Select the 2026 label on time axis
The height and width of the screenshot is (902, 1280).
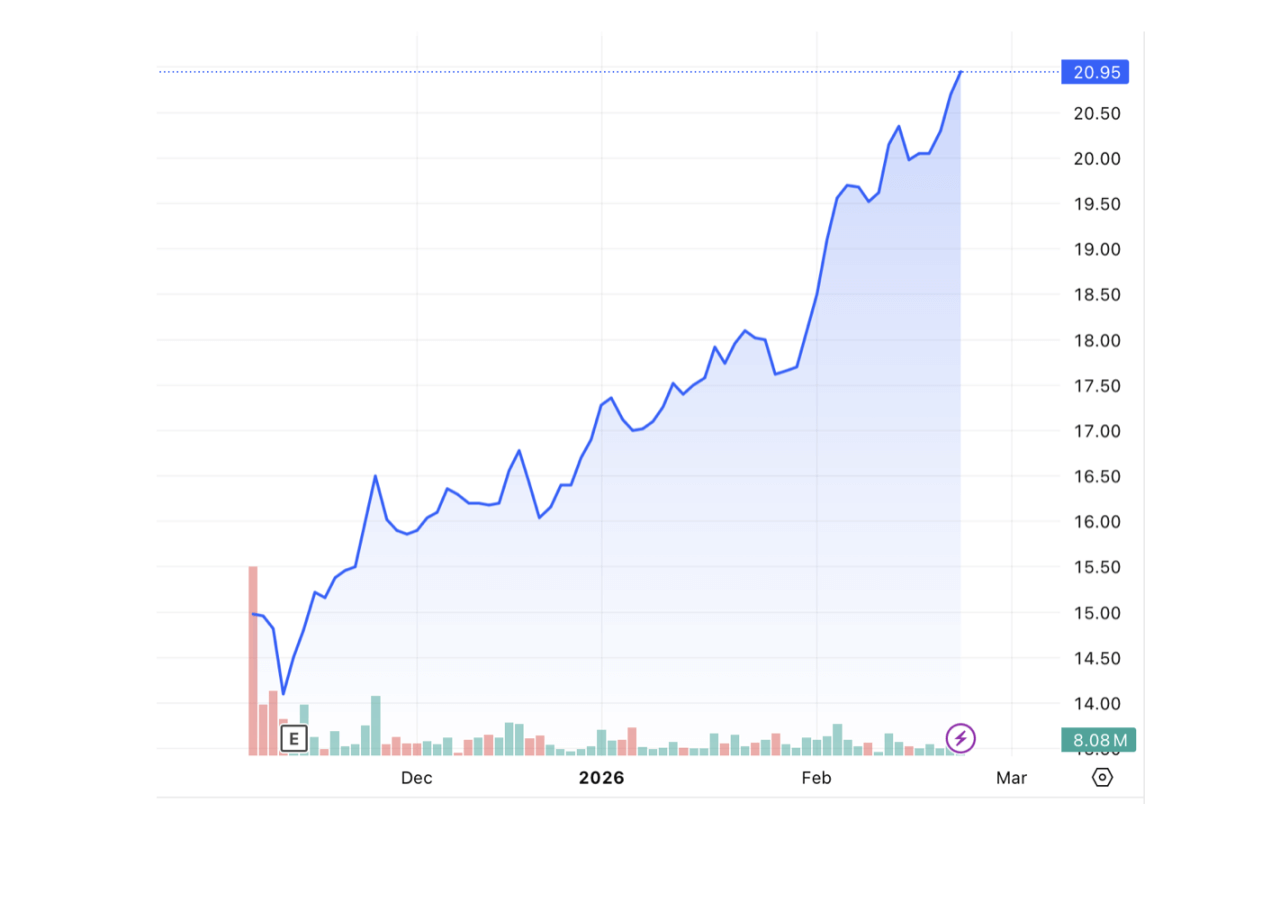[x=601, y=778]
